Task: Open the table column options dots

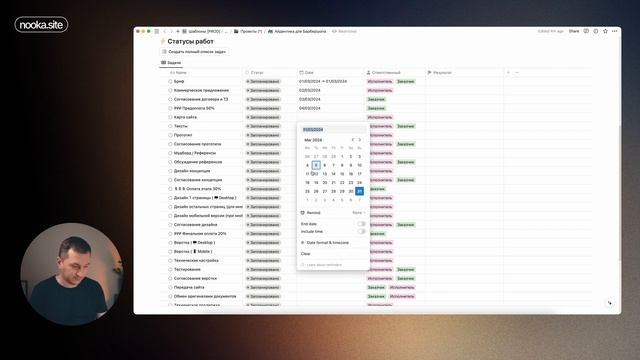Action: pyautogui.click(x=517, y=73)
